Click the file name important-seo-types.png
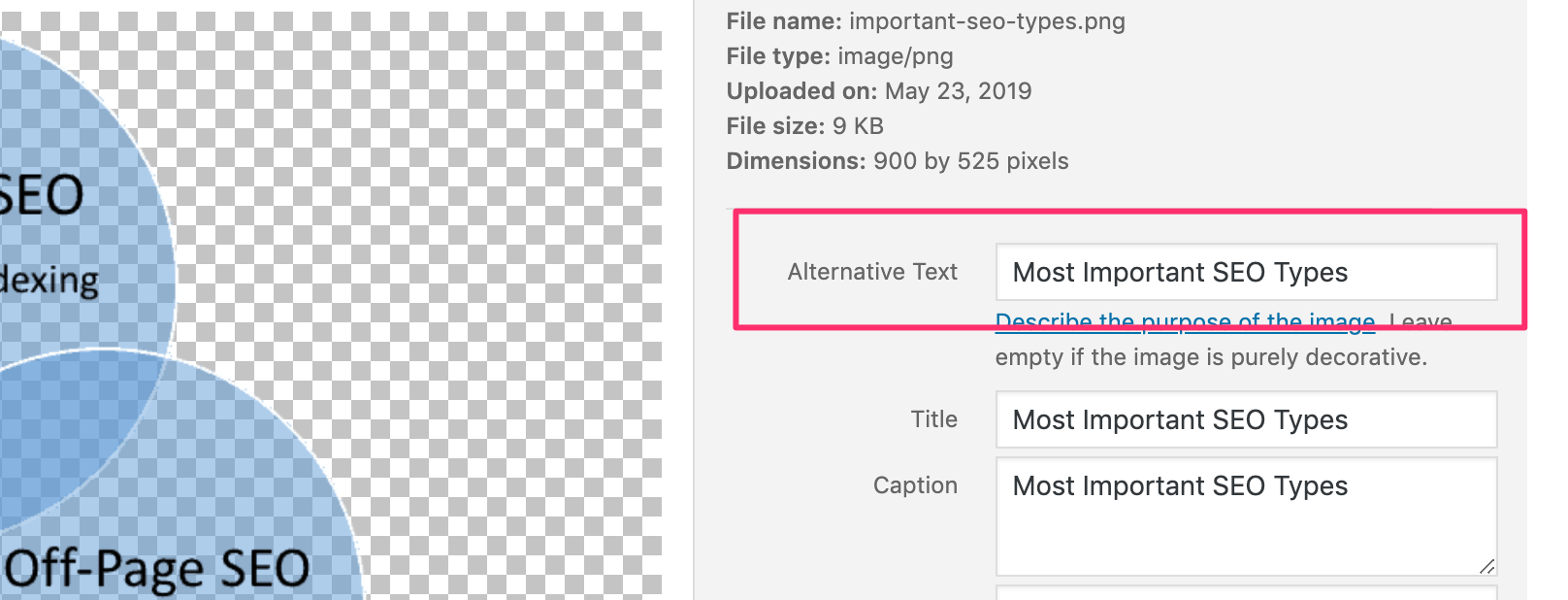 click(x=987, y=21)
